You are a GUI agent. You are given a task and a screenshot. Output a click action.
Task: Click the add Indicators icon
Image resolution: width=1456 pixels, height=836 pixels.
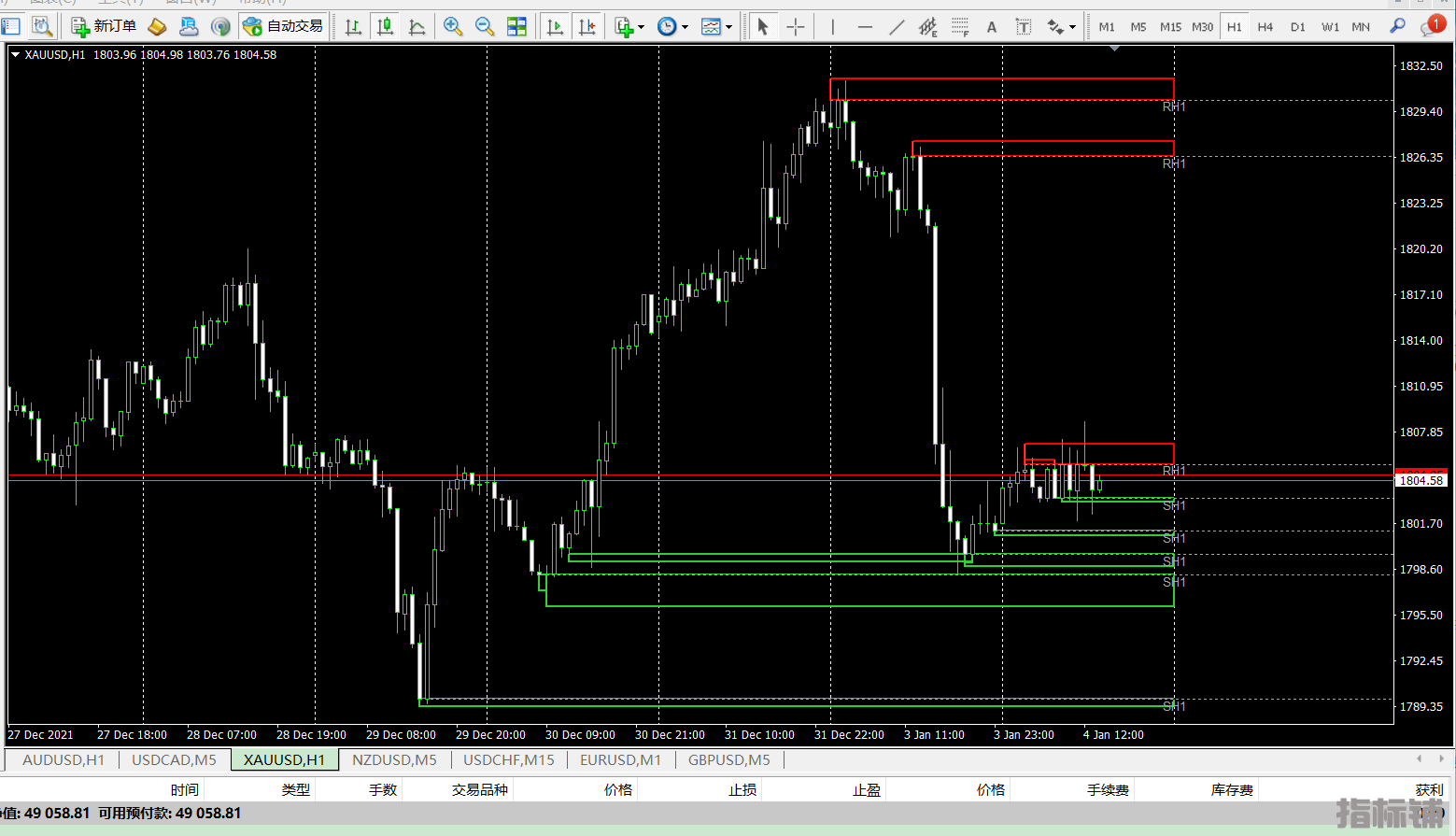pos(624,26)
